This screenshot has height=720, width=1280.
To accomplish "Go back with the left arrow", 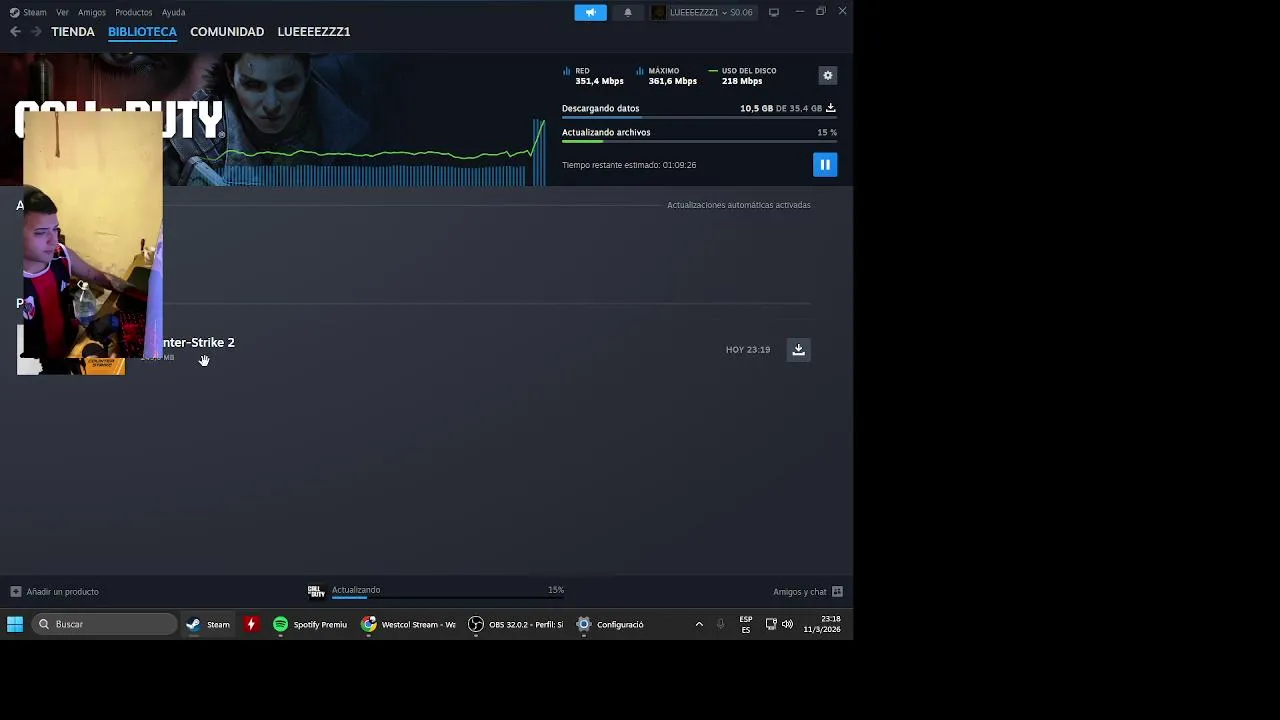I will click(x=15, y=32).
